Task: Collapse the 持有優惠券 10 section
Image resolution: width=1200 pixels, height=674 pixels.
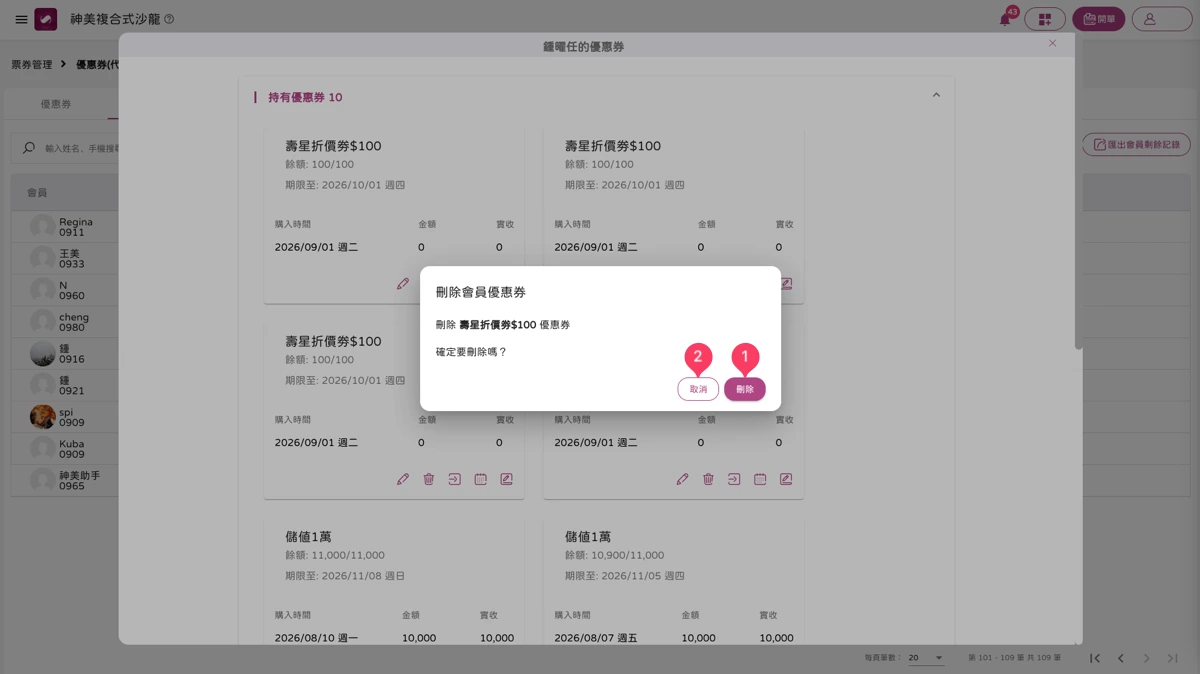Action: point(936,95)
